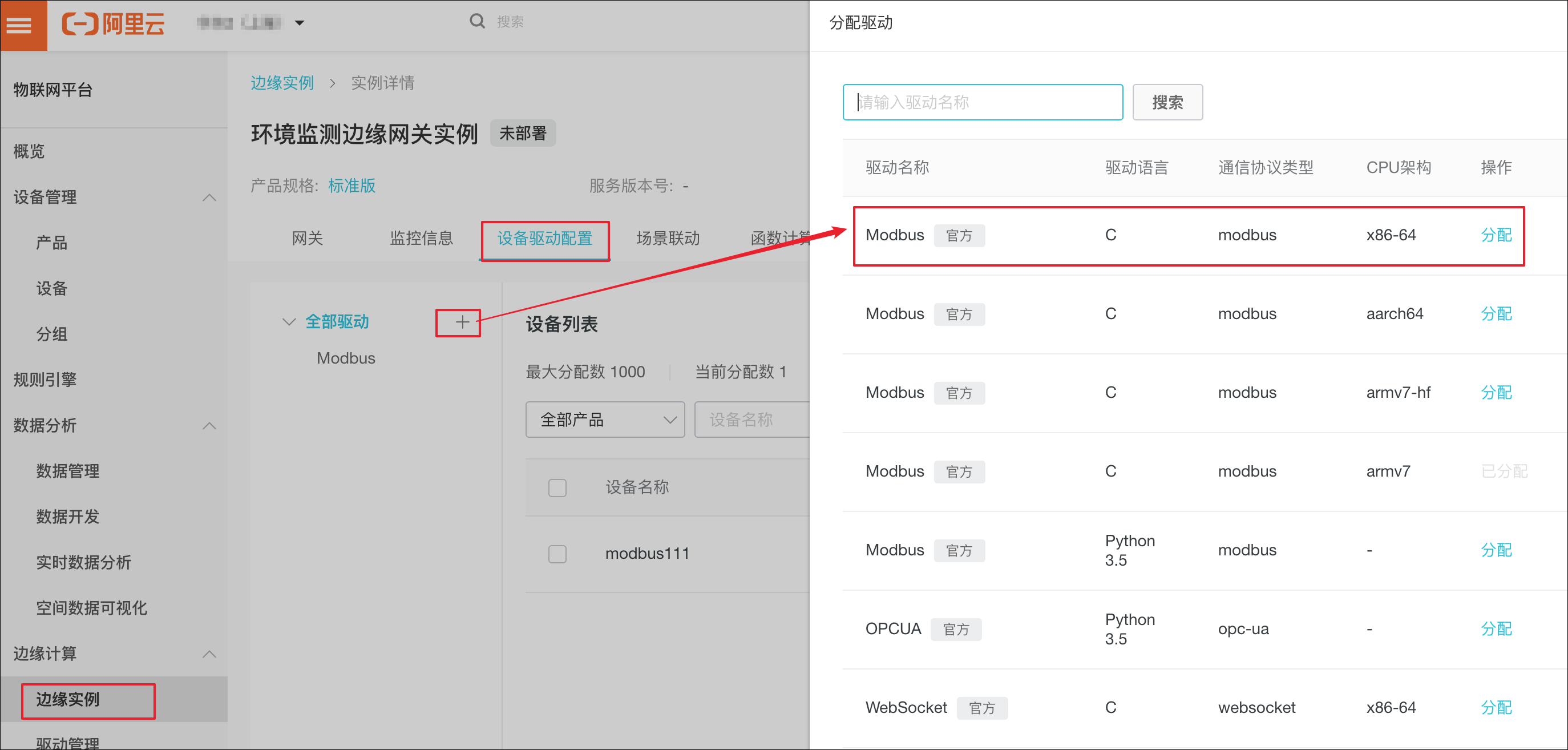Assign the WebSocket x86-64 driver
Viewport: 1568px width, 750px height.
pos(1496,707)
